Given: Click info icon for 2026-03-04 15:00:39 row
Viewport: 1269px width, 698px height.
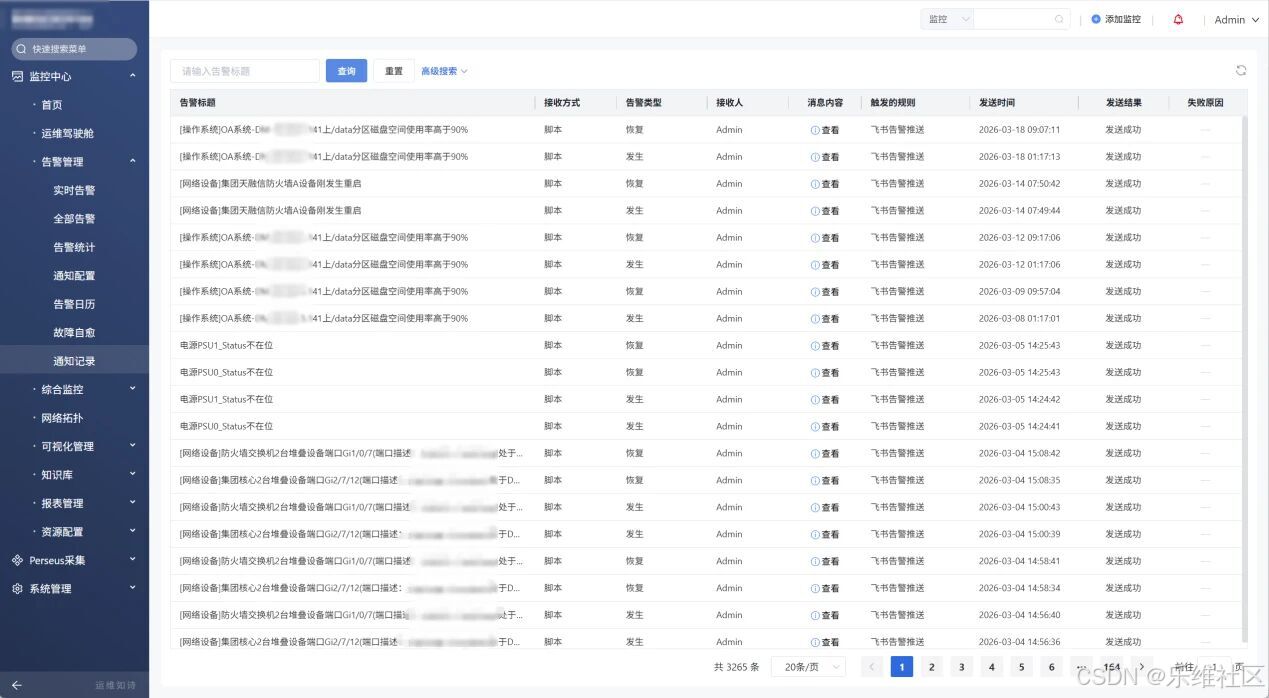Looking at the screenshot, I should [815, 535].
